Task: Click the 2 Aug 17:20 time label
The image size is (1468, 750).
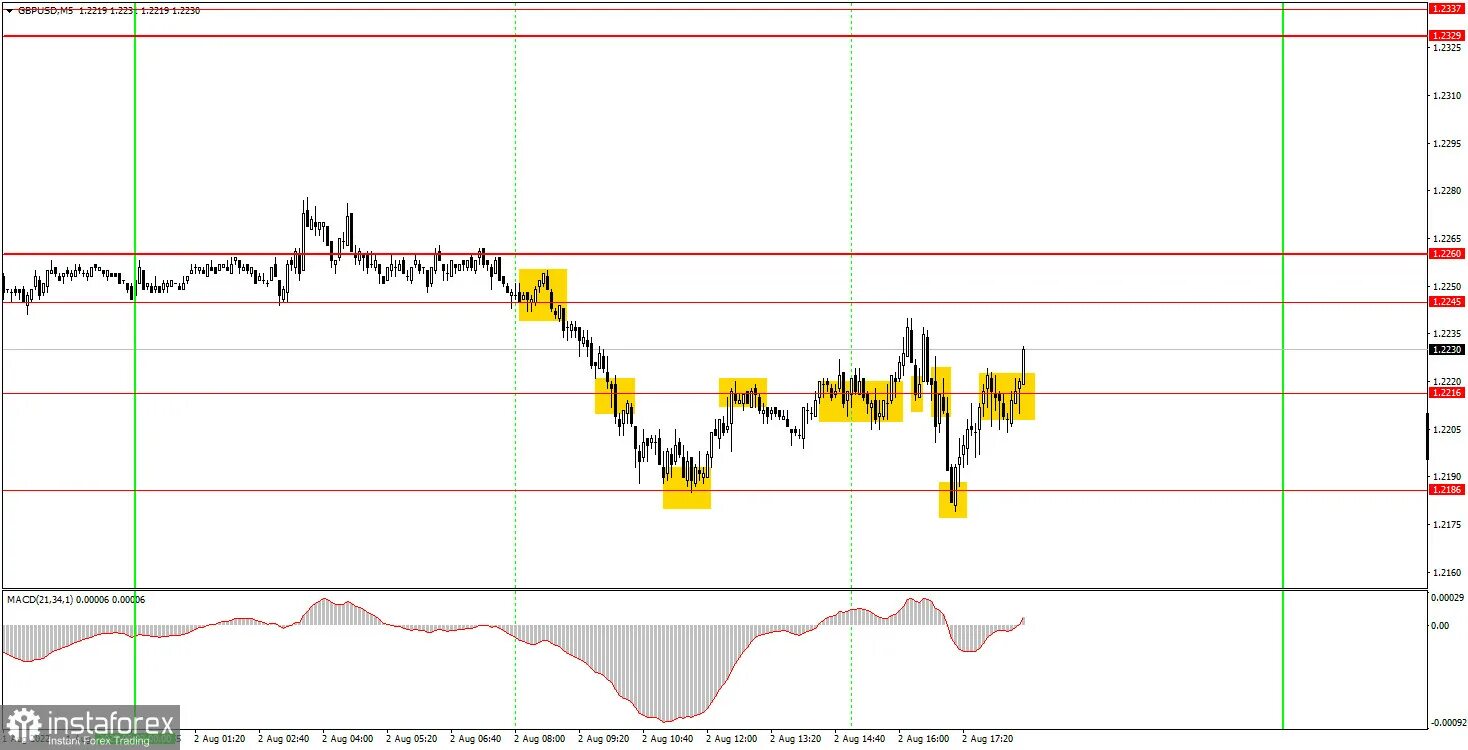Action: pyautogui.click(x=988, y=739)
